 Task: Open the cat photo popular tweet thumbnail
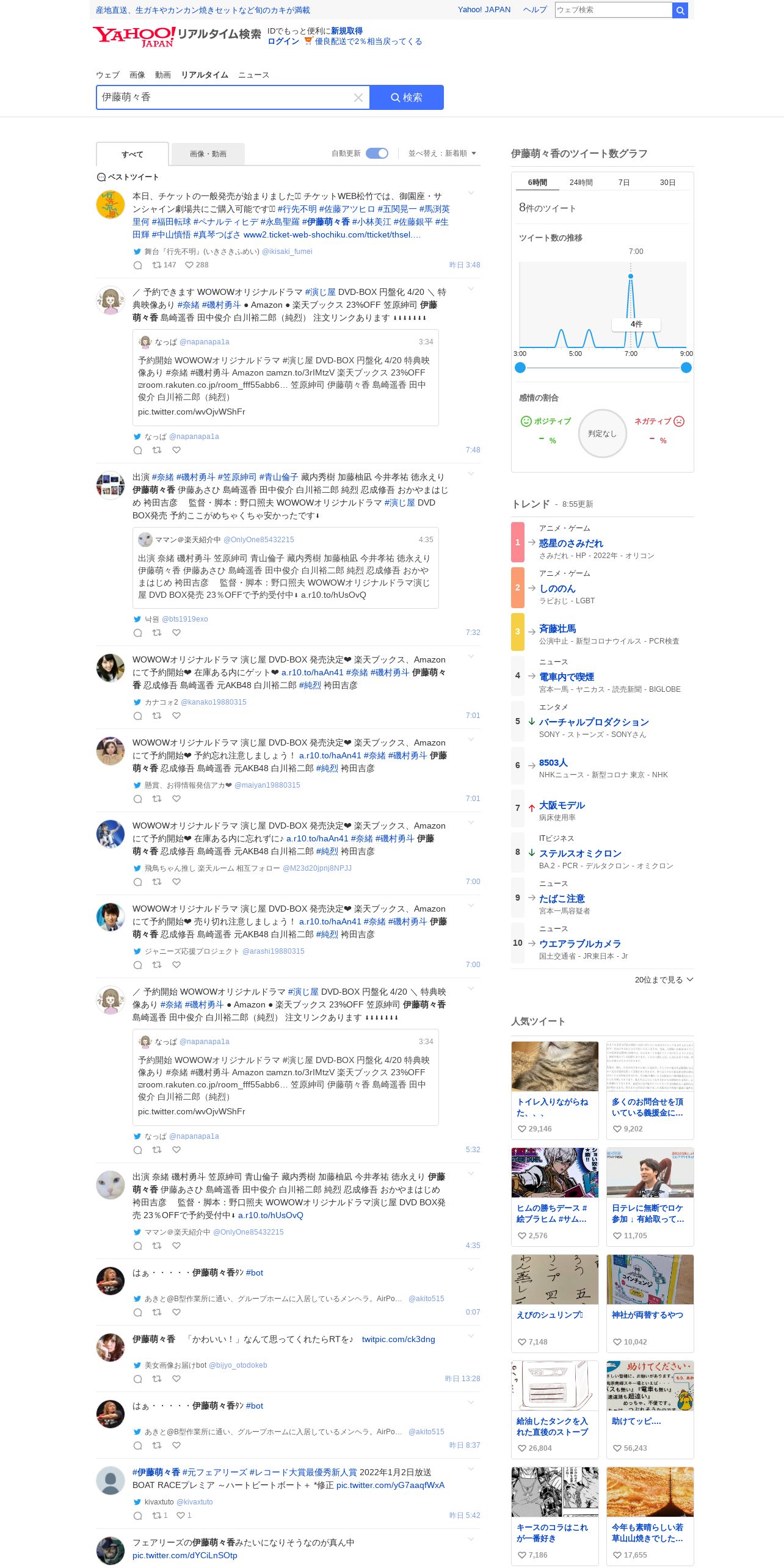(555, 1066)
